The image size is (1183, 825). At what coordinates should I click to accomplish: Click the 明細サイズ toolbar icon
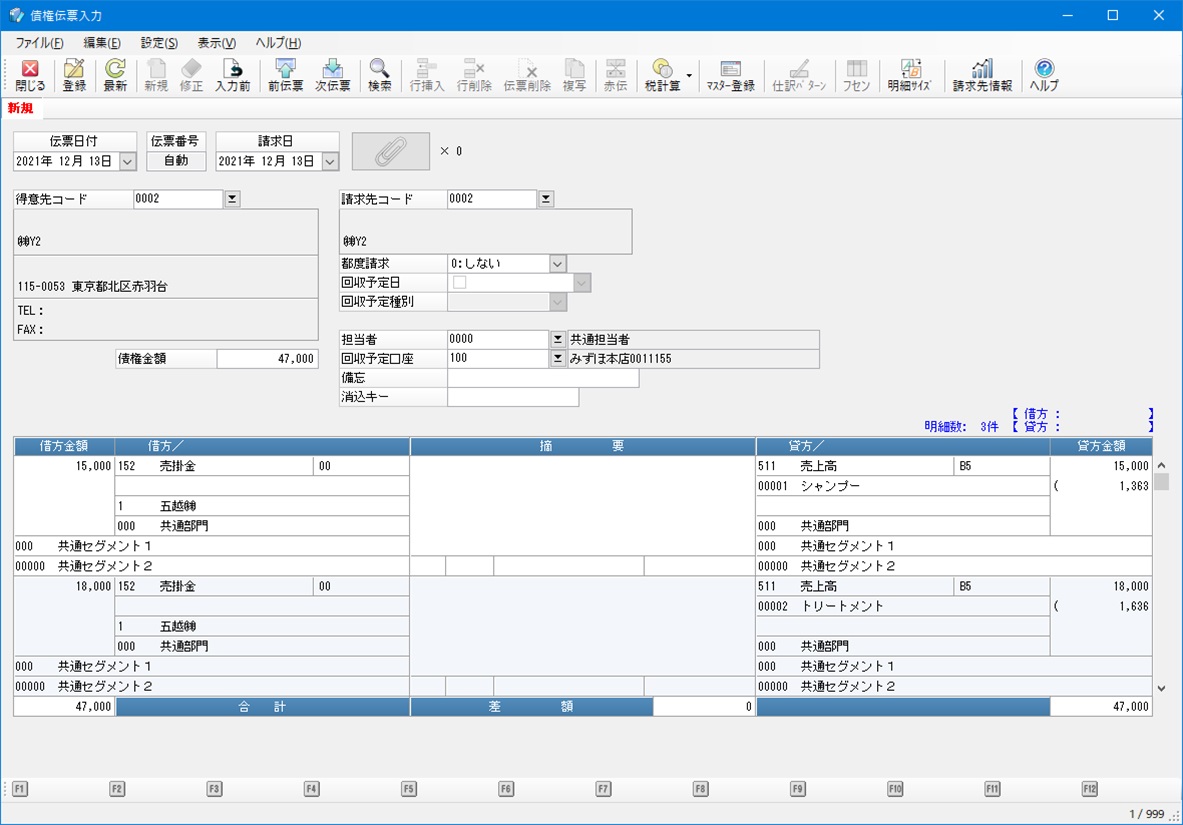pyautogui.click(x=909, y=75)
